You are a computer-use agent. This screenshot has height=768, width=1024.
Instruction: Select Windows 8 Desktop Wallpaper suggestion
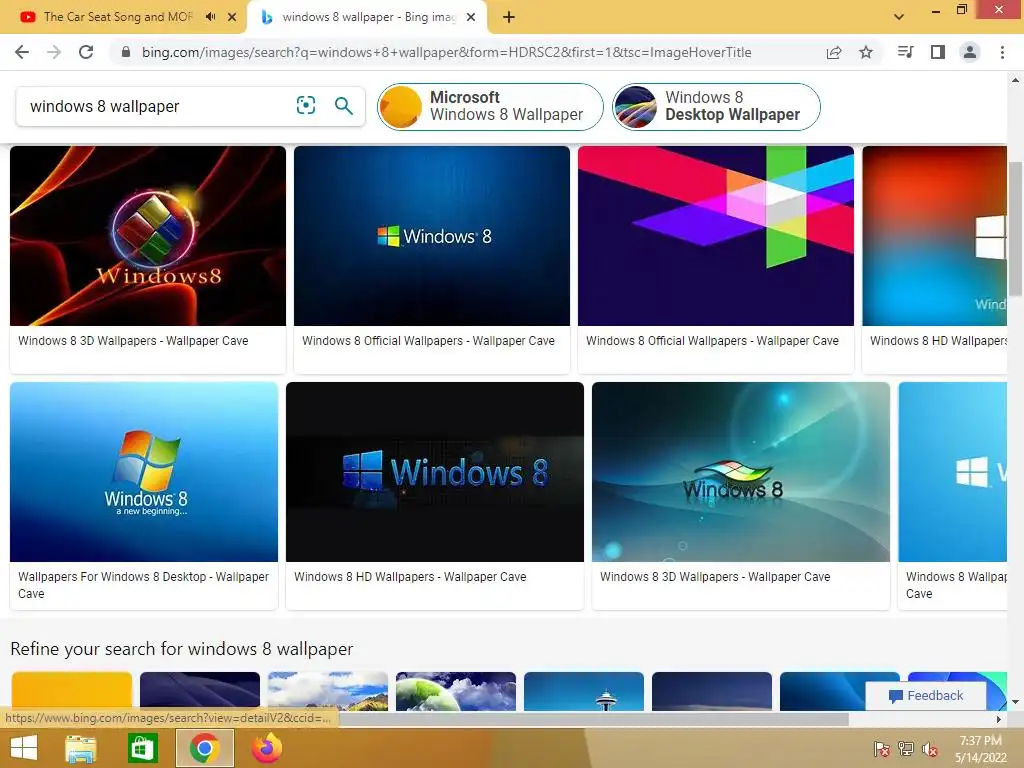[716, 106]
